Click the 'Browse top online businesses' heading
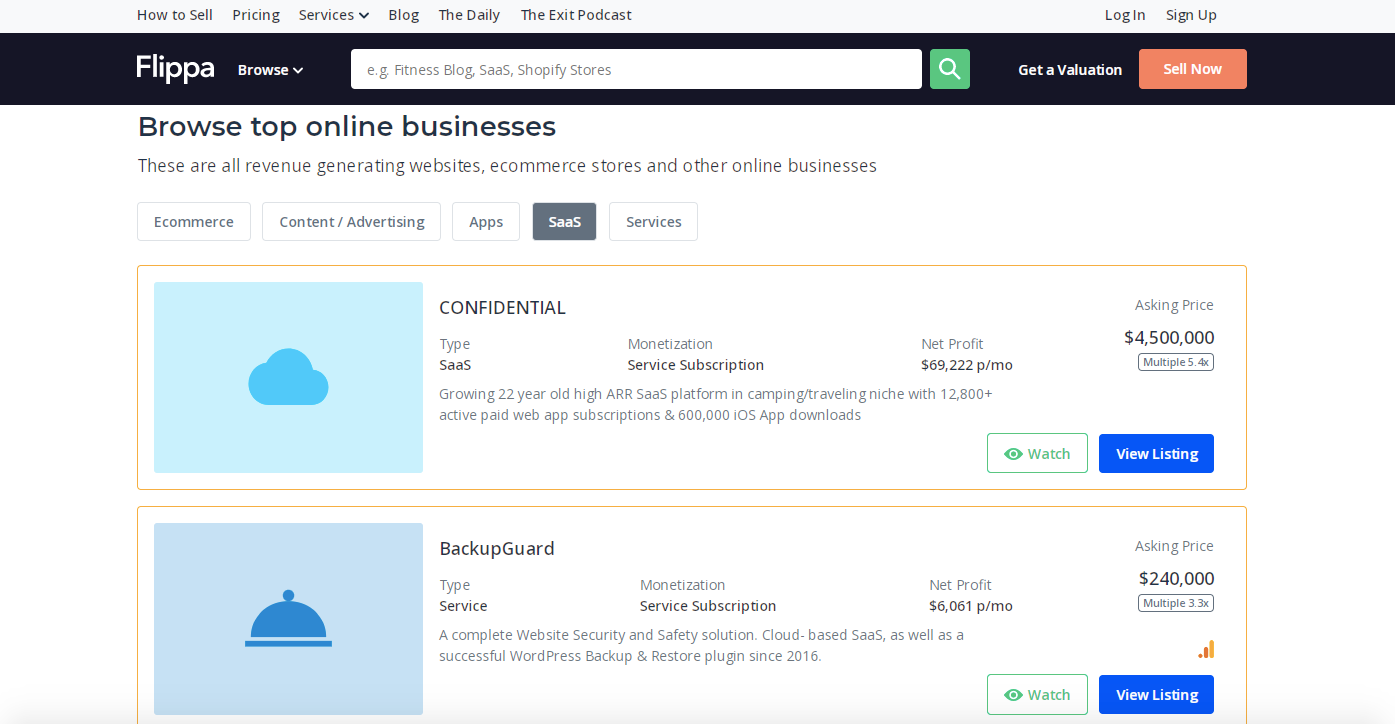Screen dimensions: 1395x724 pos(347,127)
